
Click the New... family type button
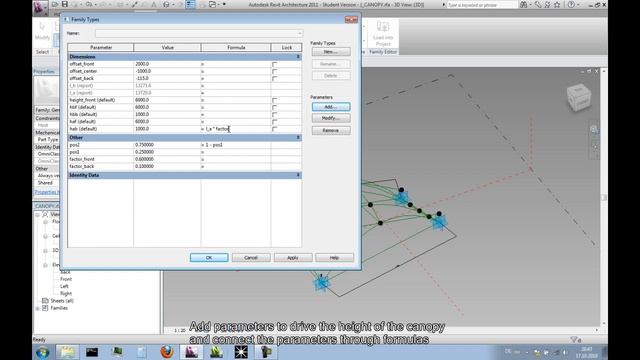pyautogui.click(x=331, y=52)
